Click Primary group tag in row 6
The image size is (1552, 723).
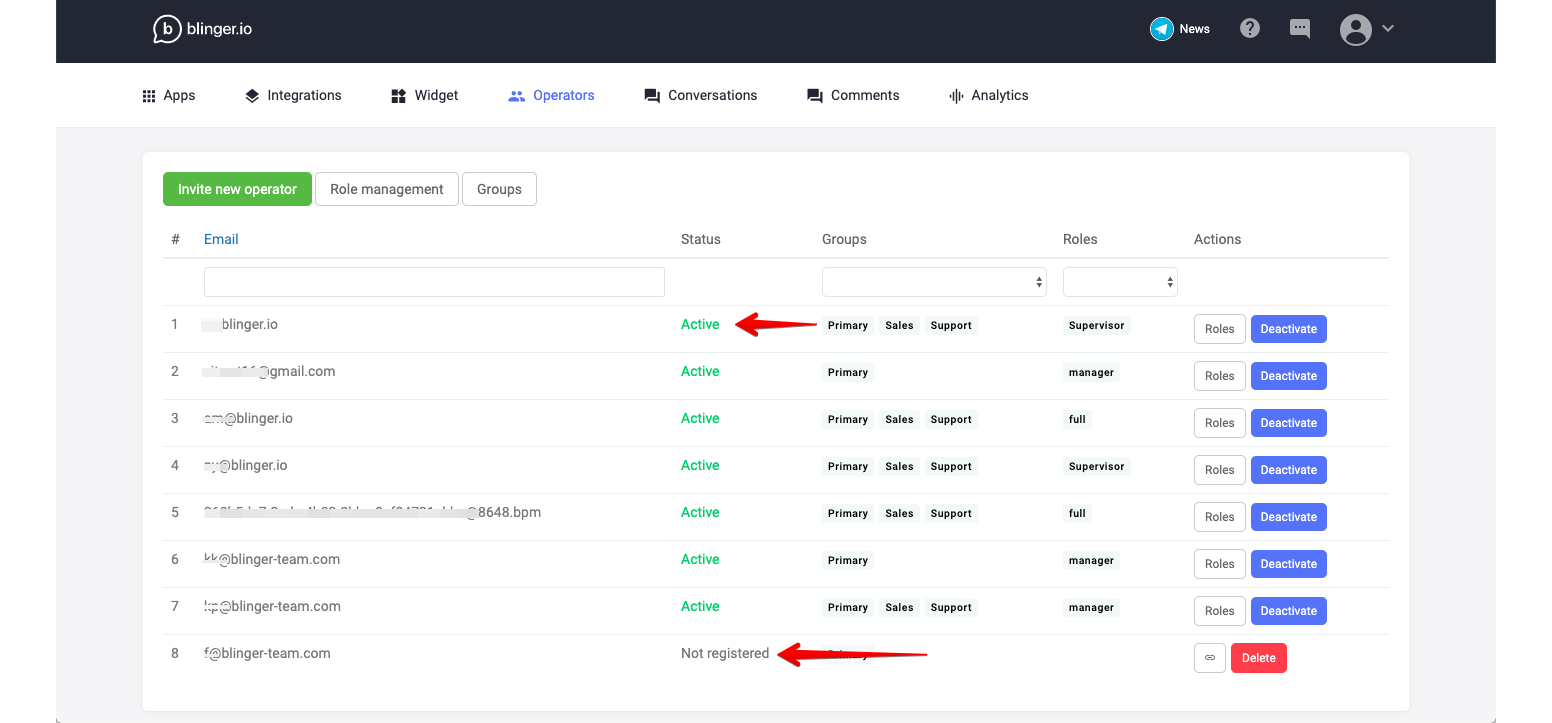(848, 560)
